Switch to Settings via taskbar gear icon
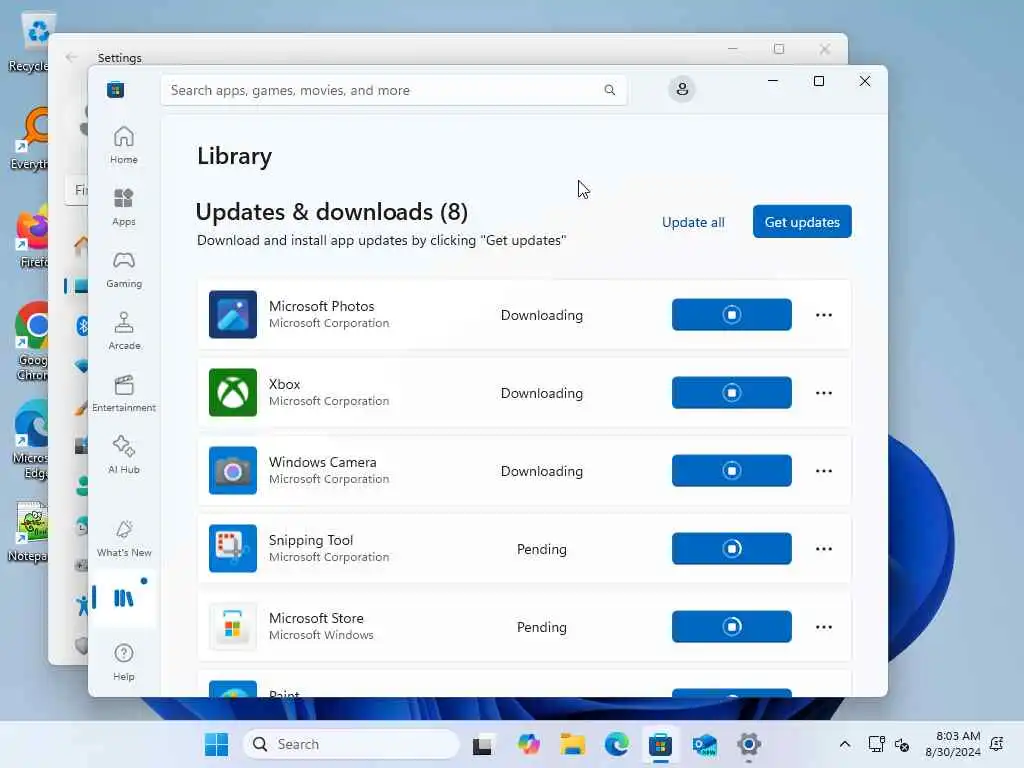Image resolution: width=1024 pixels, height=768 pixels. pos(749,744)
